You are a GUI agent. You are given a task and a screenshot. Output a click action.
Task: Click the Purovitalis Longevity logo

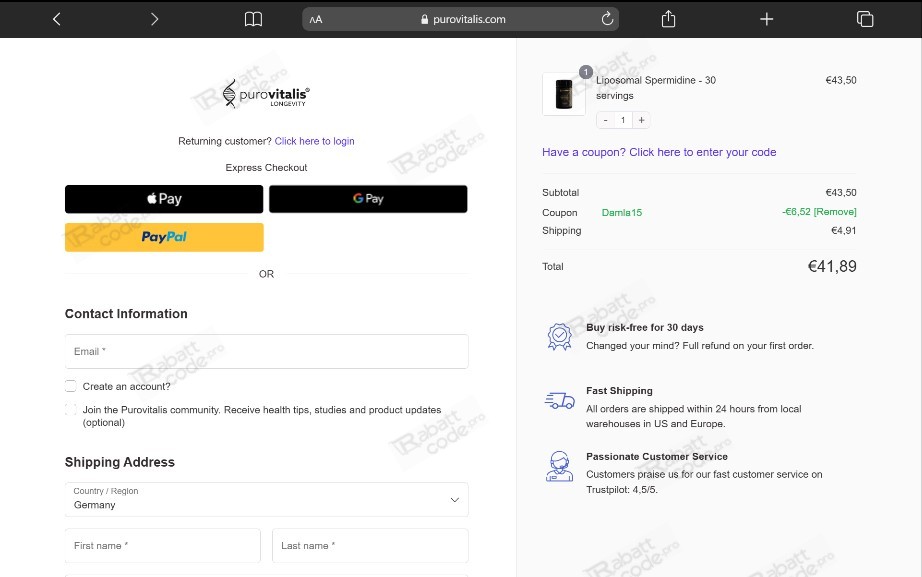coord(266,94)
